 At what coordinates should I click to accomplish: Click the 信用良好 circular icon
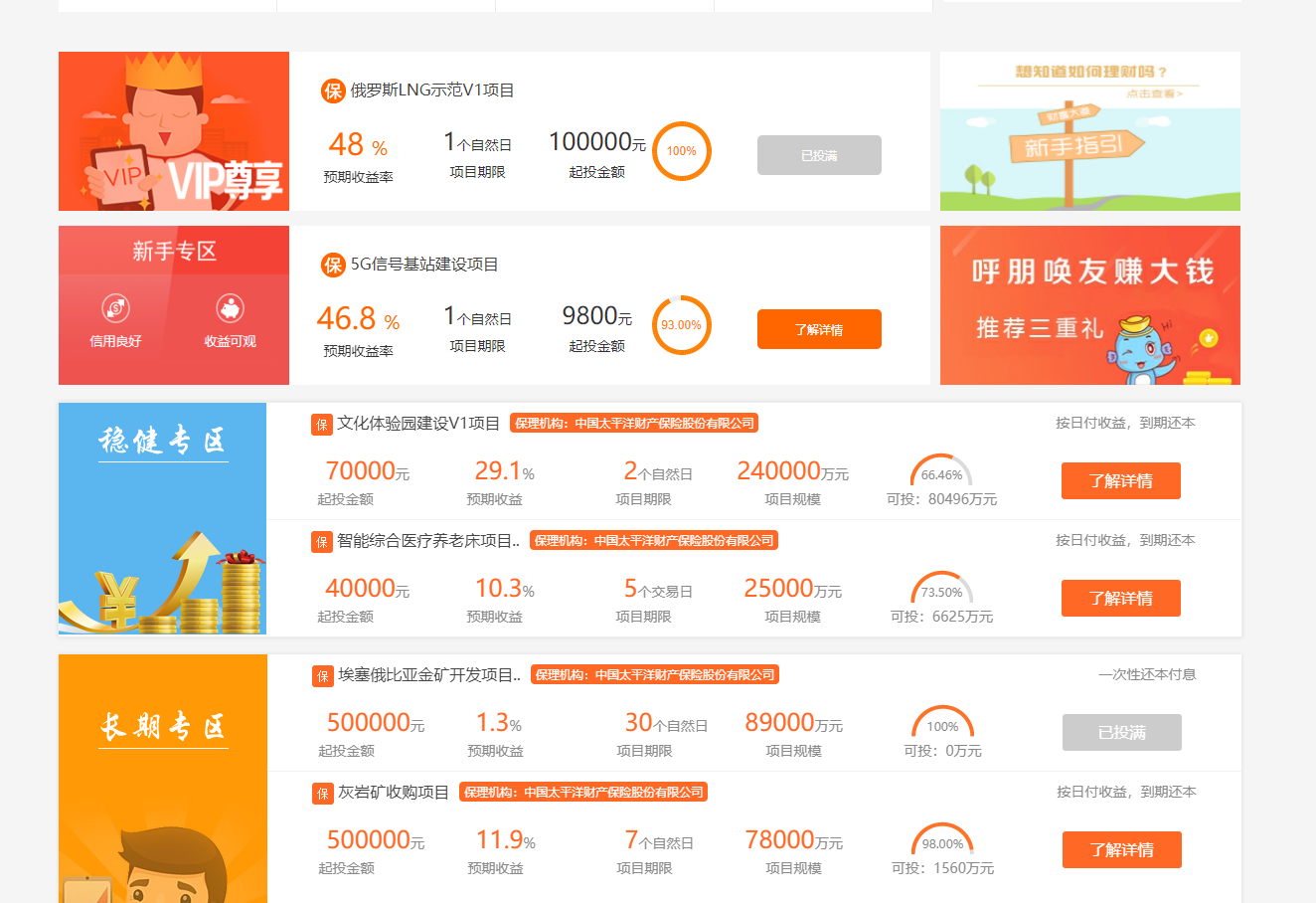coord(115,308)
